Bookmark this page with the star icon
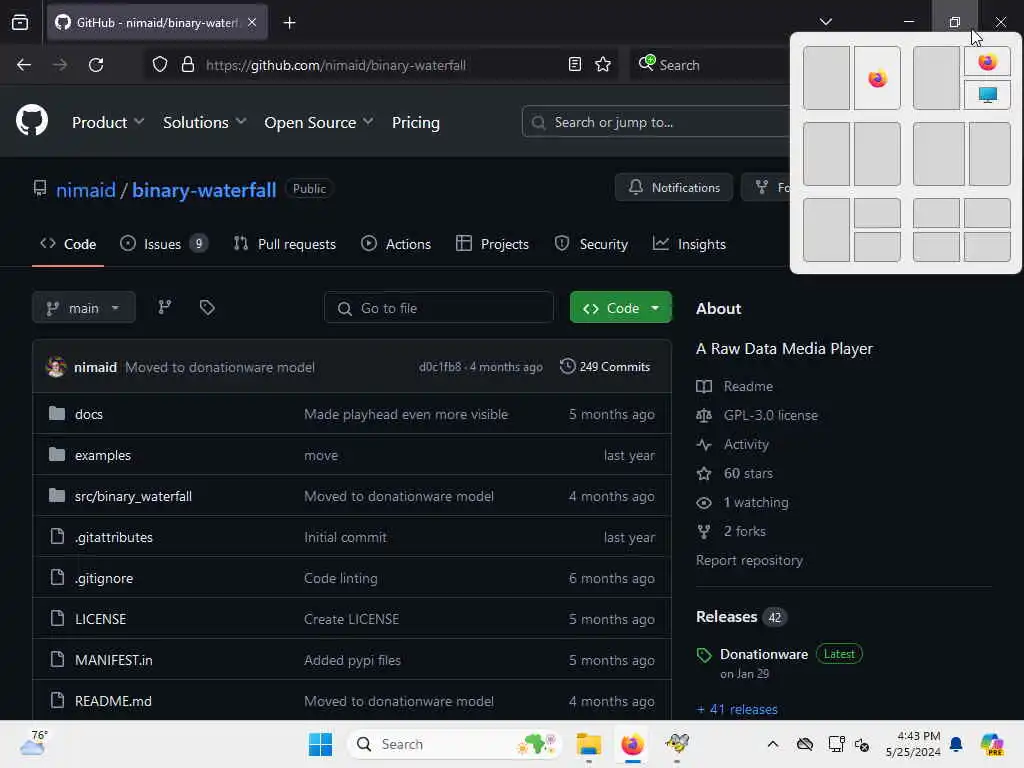Screen dimensions: 1024x768 click(603, 65)
